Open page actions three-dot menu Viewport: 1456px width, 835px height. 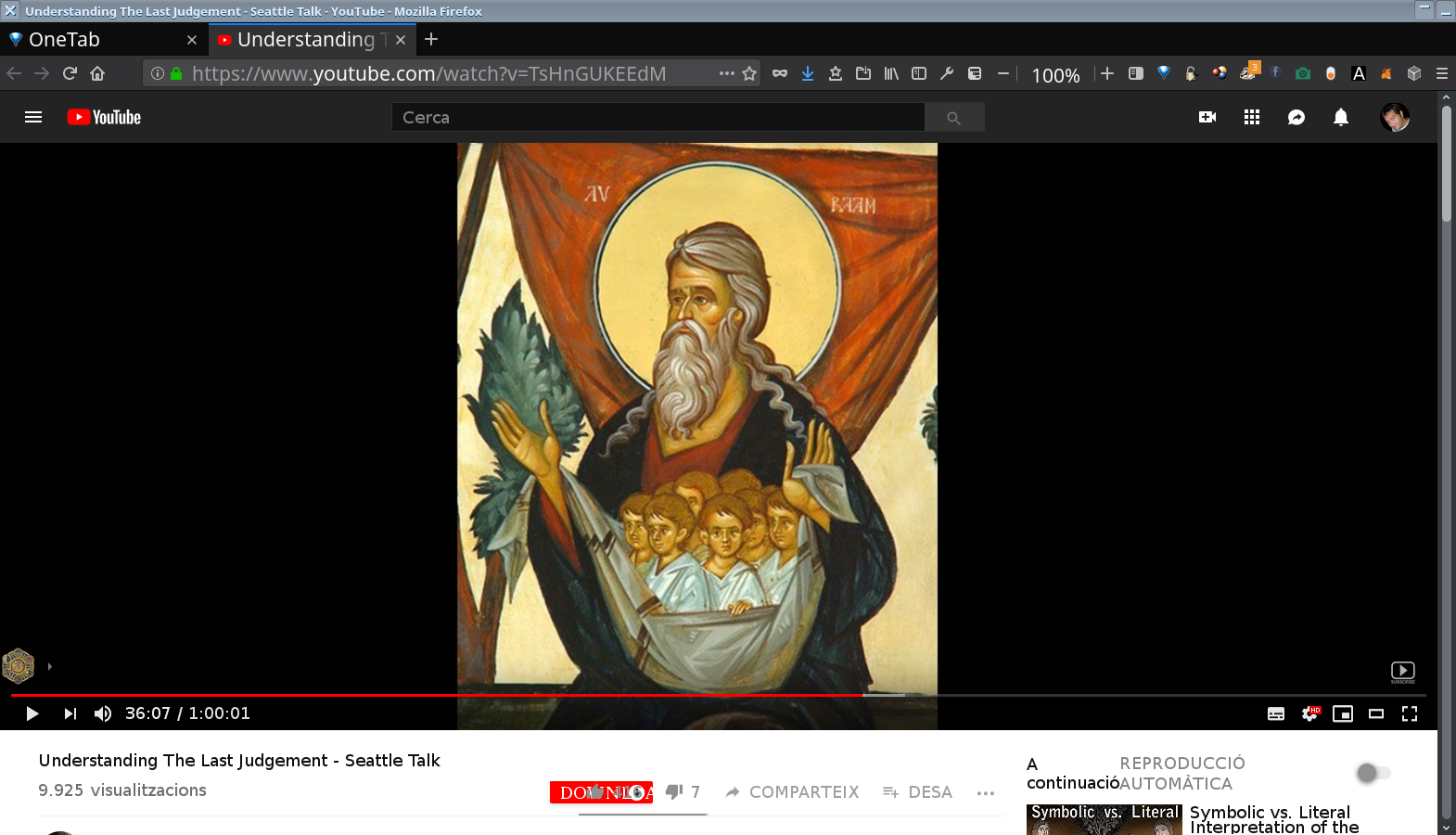coord(726,73)
